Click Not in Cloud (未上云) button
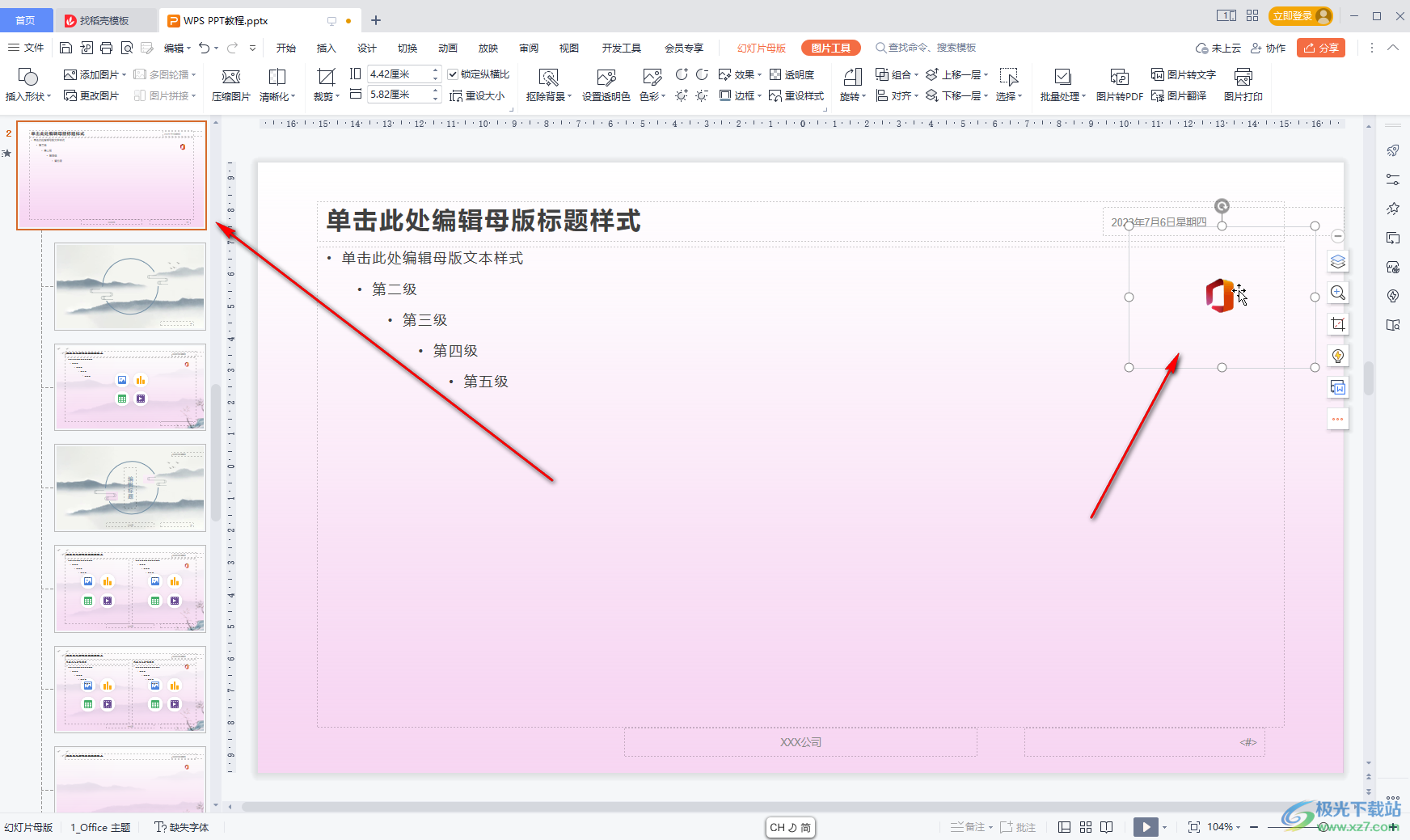This screenshot has height=840, width=1410. point(1218,48)
